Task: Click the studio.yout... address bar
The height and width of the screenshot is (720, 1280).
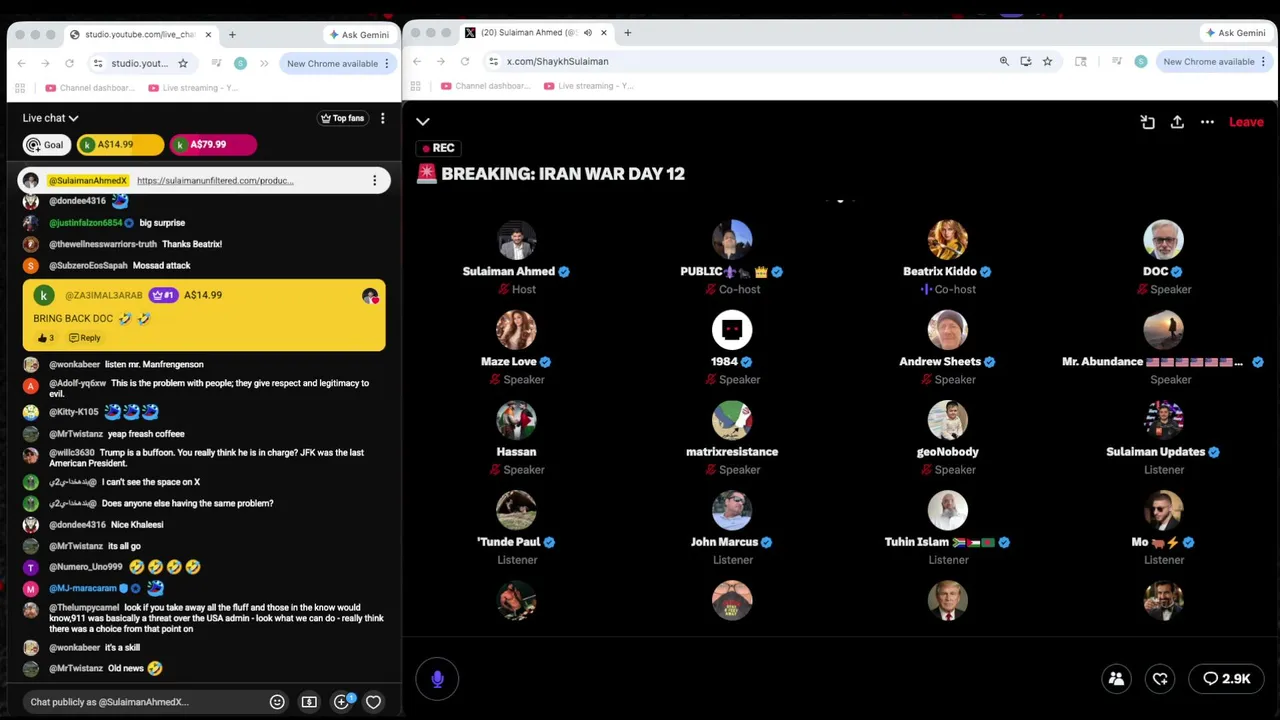Action: pos(140,63)
